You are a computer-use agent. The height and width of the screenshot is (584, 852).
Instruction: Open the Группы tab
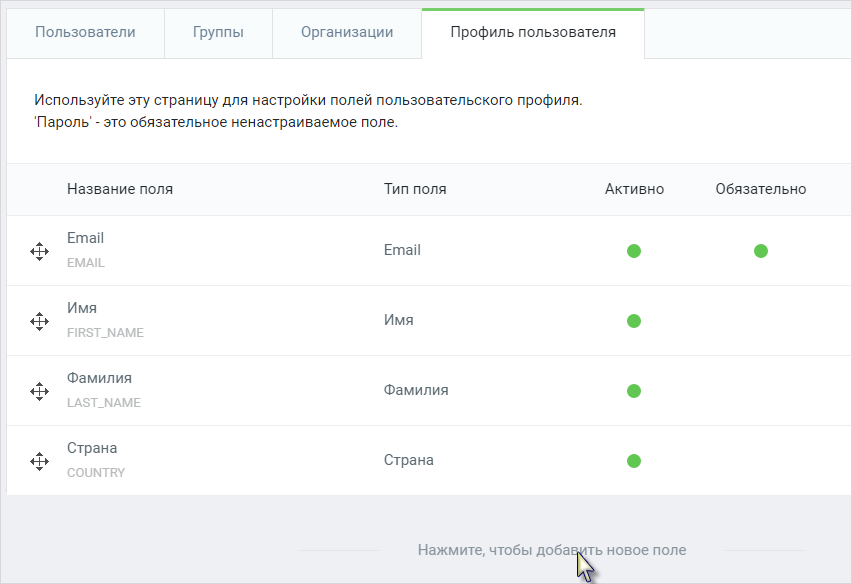[218, 33]
